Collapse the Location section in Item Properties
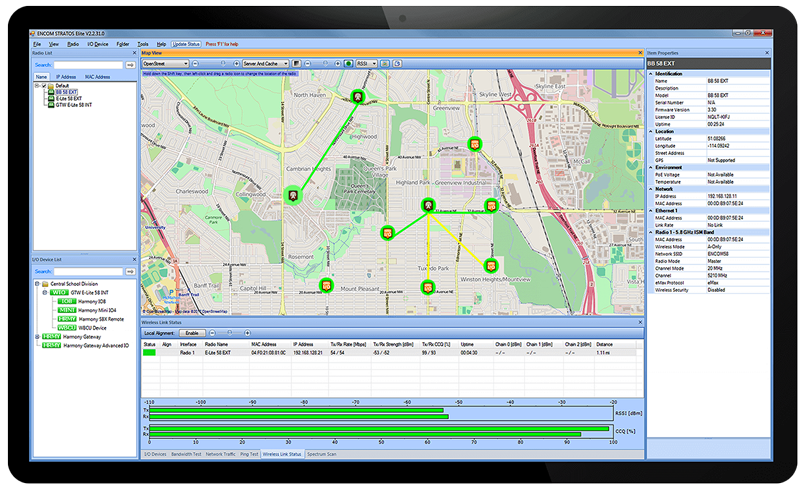The height and width of the screenshot is (494, 800). click(651, 131)
